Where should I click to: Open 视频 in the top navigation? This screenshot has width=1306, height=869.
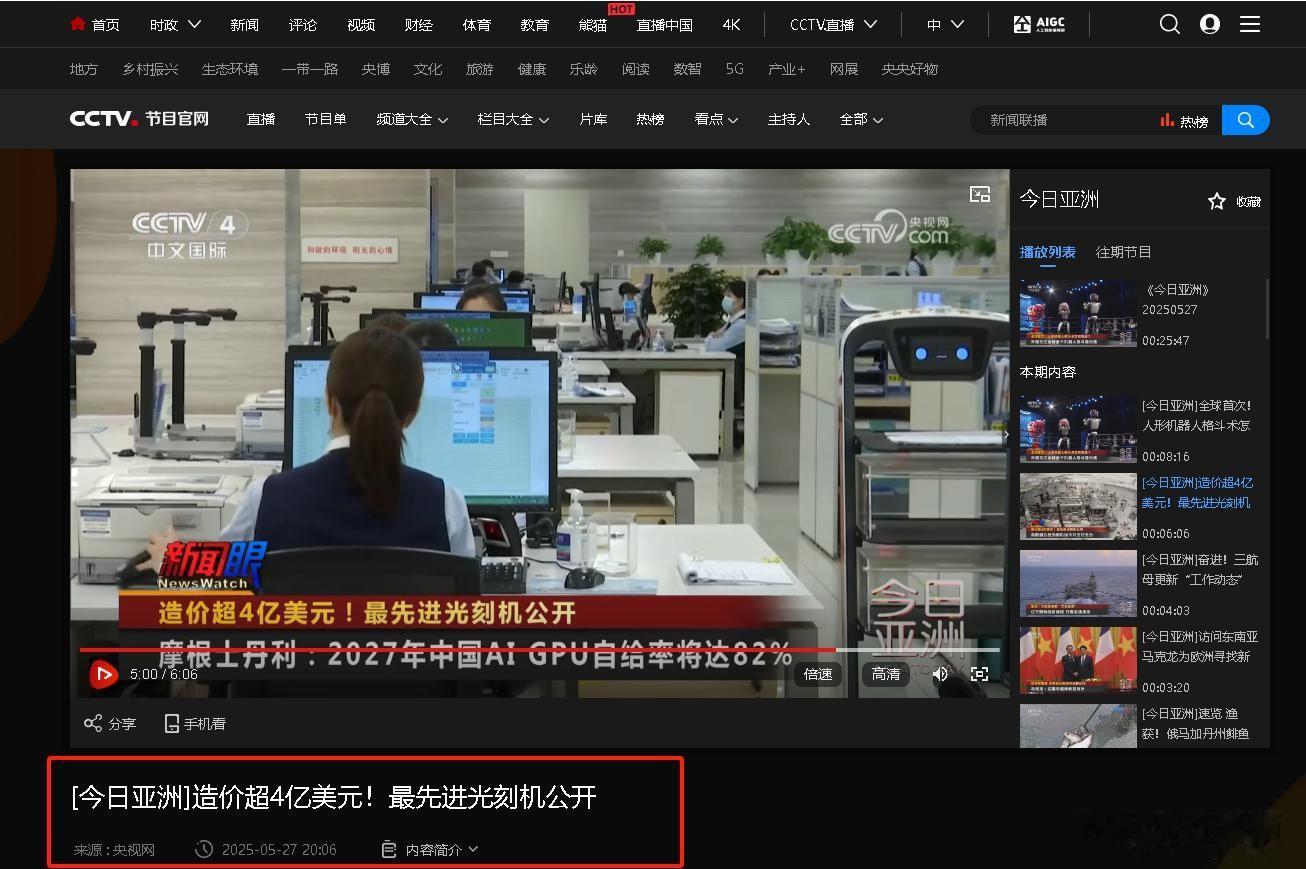coord(361,24)
